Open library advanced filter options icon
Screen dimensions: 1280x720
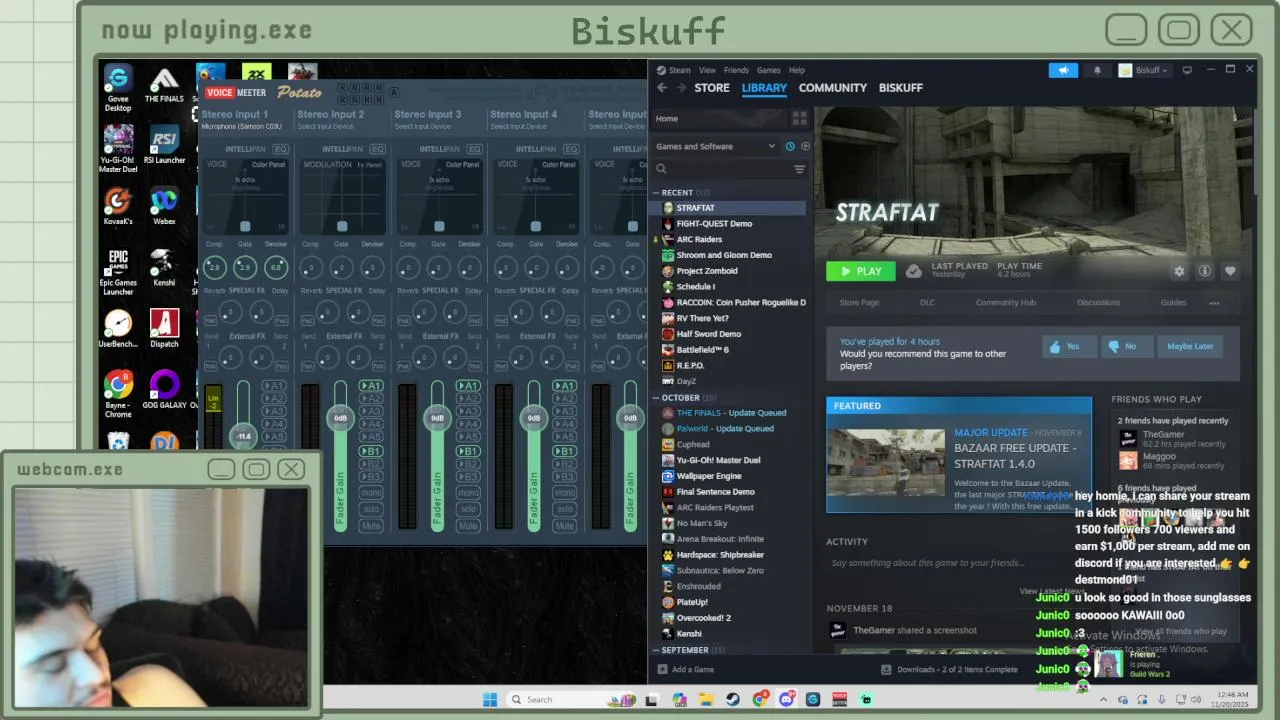[799, 169]
